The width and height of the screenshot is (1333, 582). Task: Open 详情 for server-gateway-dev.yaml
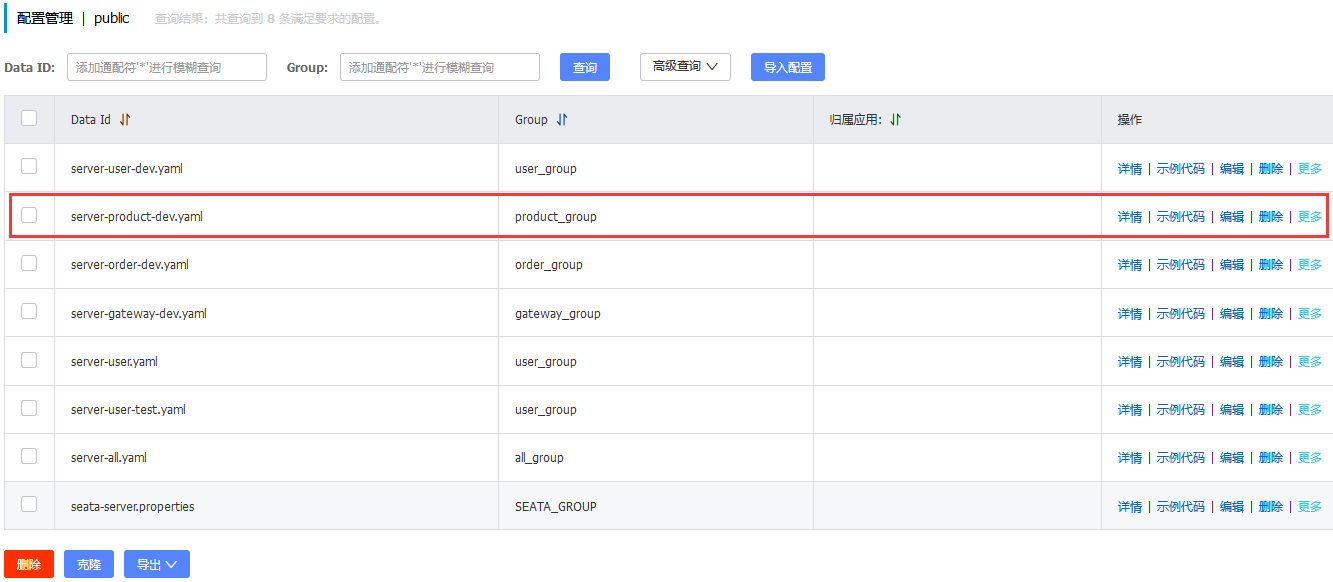[1129, 314]
